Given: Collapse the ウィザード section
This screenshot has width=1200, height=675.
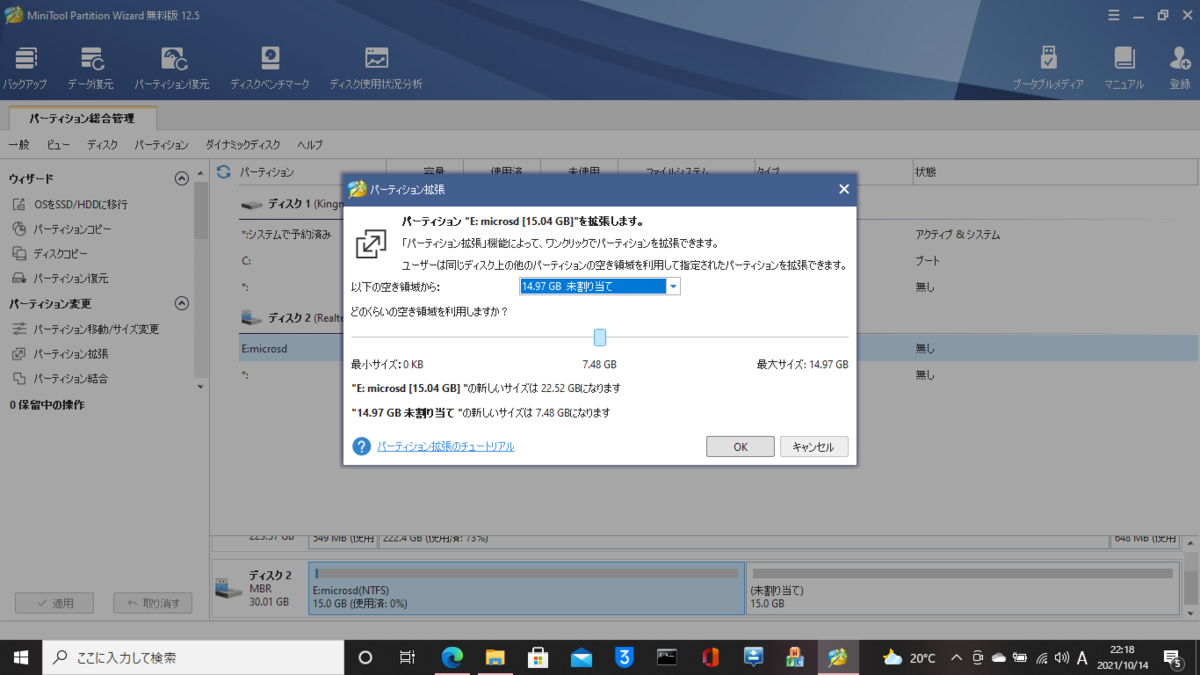Looking at the screenshot, I should [182, 177].
